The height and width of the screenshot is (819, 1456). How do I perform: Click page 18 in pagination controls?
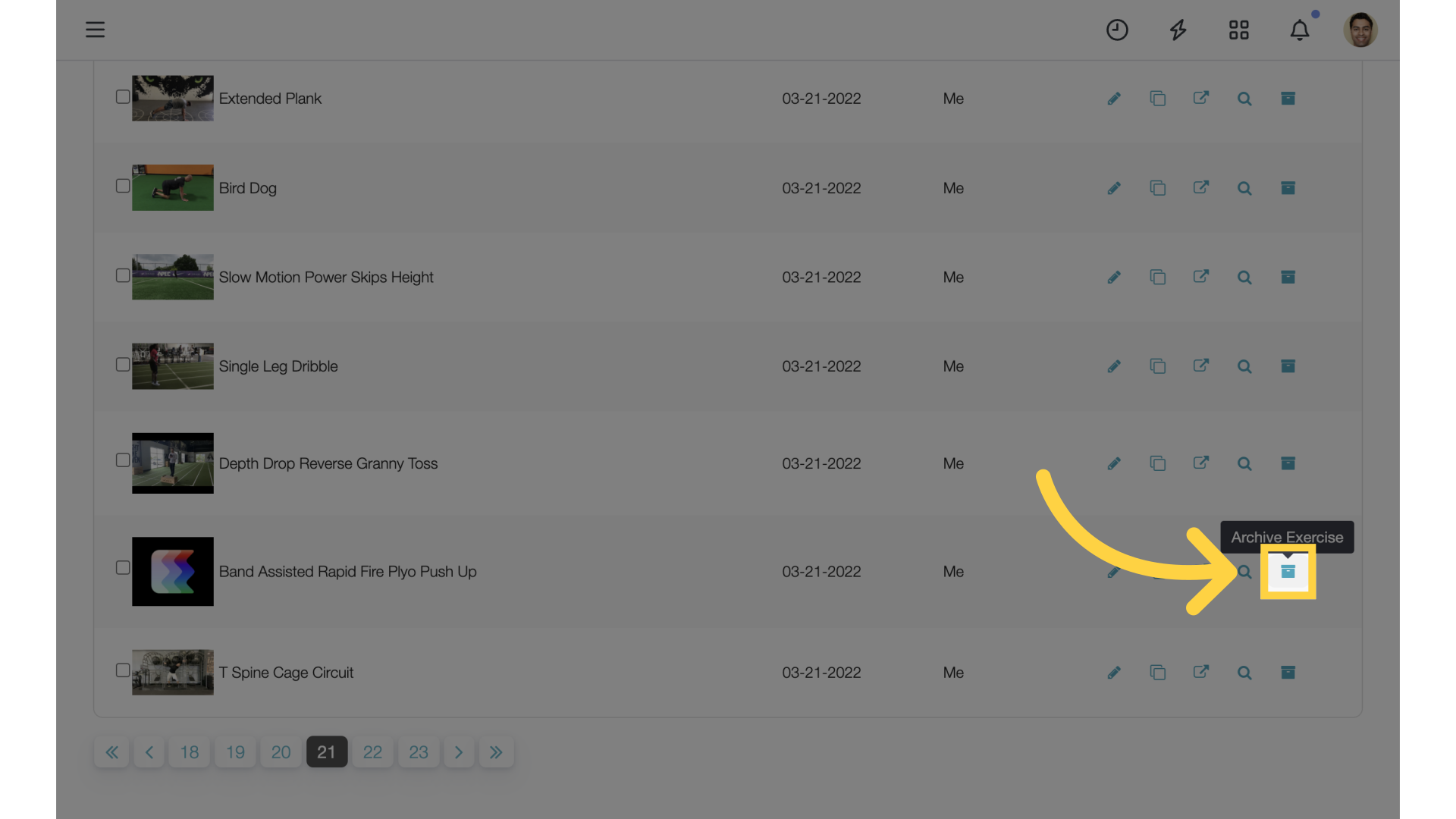189,751
